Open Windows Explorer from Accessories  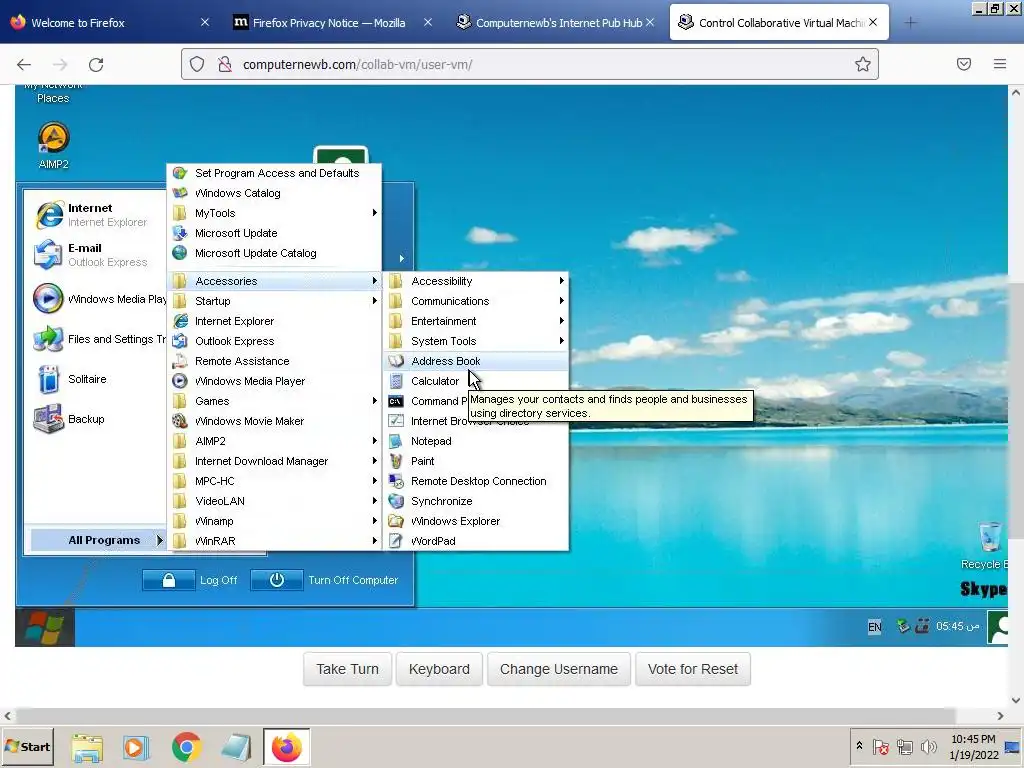(x=476, y=521)
